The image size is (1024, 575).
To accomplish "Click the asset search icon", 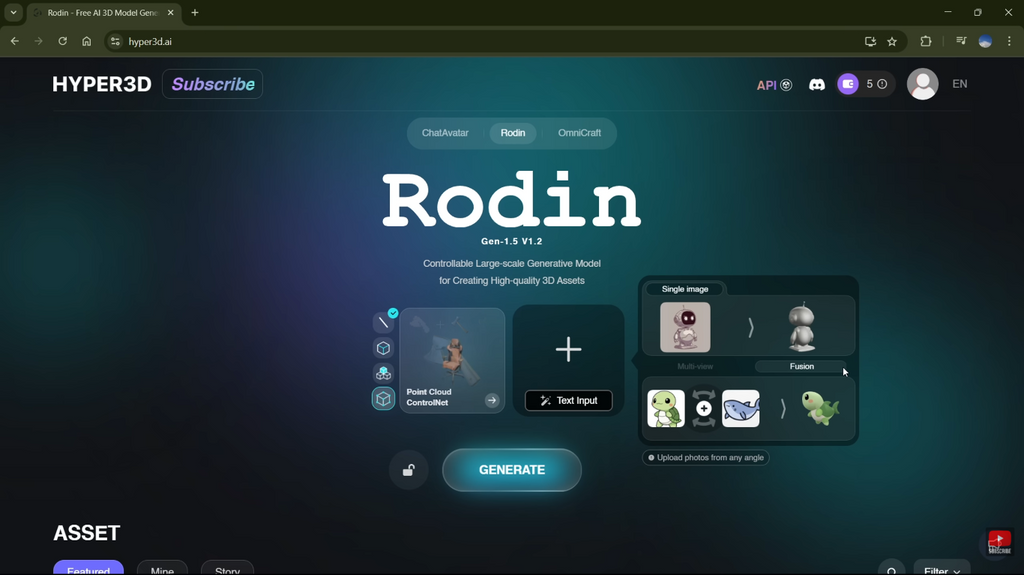I will pyautogui.click(x=891, y=568).
